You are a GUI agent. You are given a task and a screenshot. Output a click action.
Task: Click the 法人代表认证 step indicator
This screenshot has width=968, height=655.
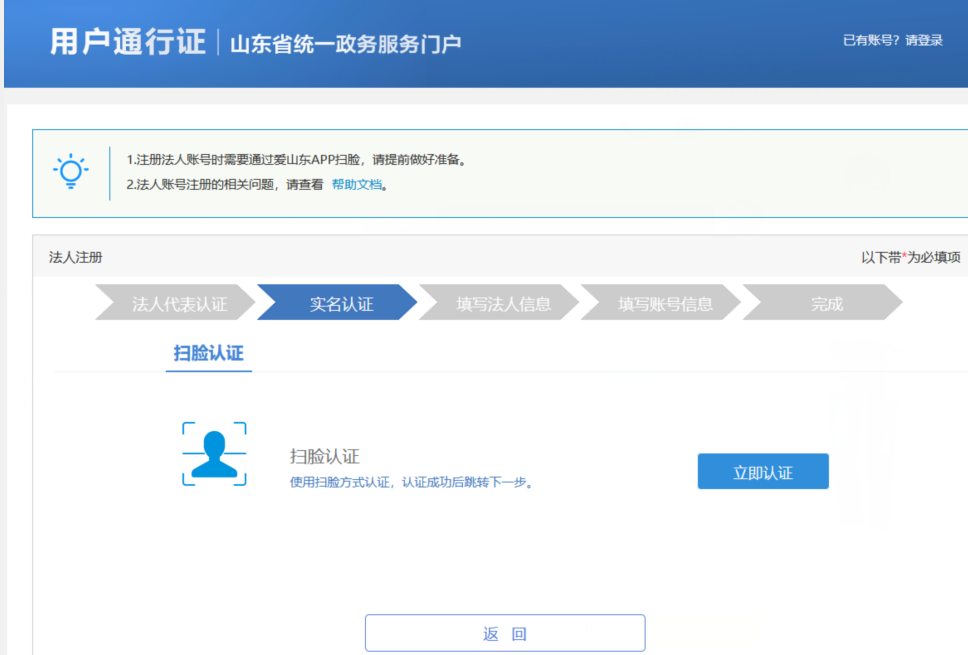(x=181, y=303)
